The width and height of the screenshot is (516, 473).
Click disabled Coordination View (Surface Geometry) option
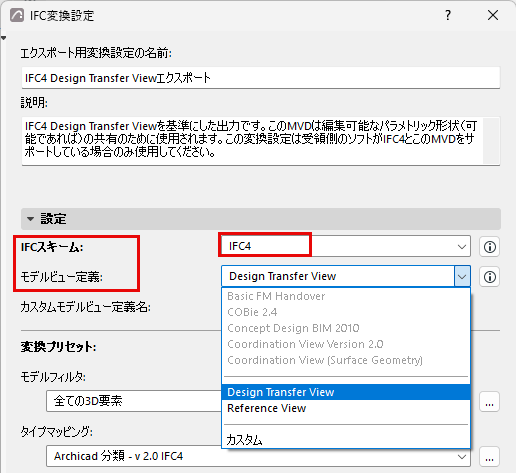pyautogui.click(x=346, y=360)
